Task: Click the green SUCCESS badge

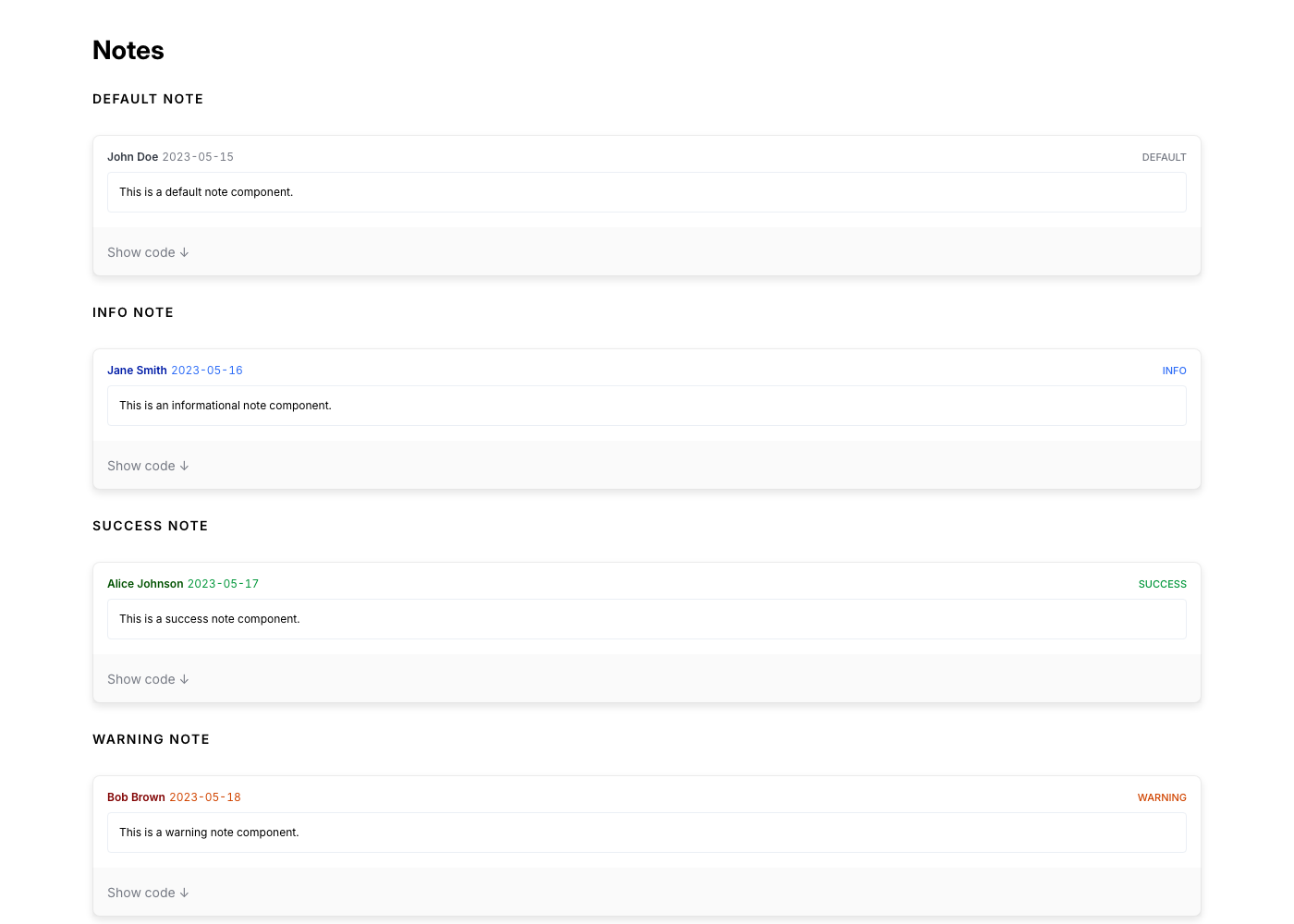Action: coord(1162,584)
